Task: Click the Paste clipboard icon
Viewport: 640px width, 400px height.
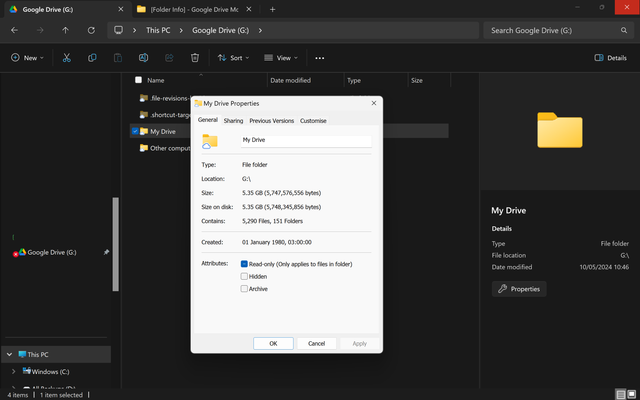Action: click(118, 58)
